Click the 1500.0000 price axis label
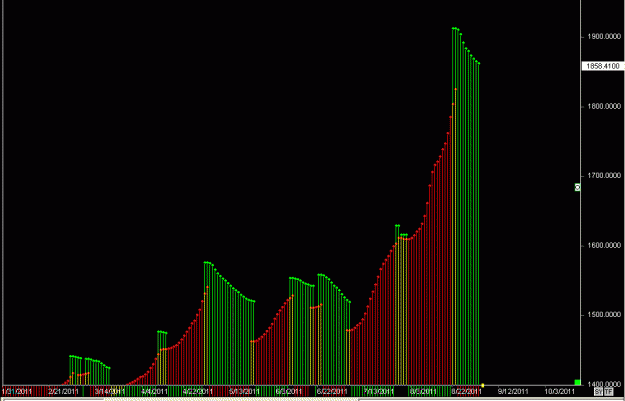The height and width of the screenshot is (401, 625). [x=604, y=315]
